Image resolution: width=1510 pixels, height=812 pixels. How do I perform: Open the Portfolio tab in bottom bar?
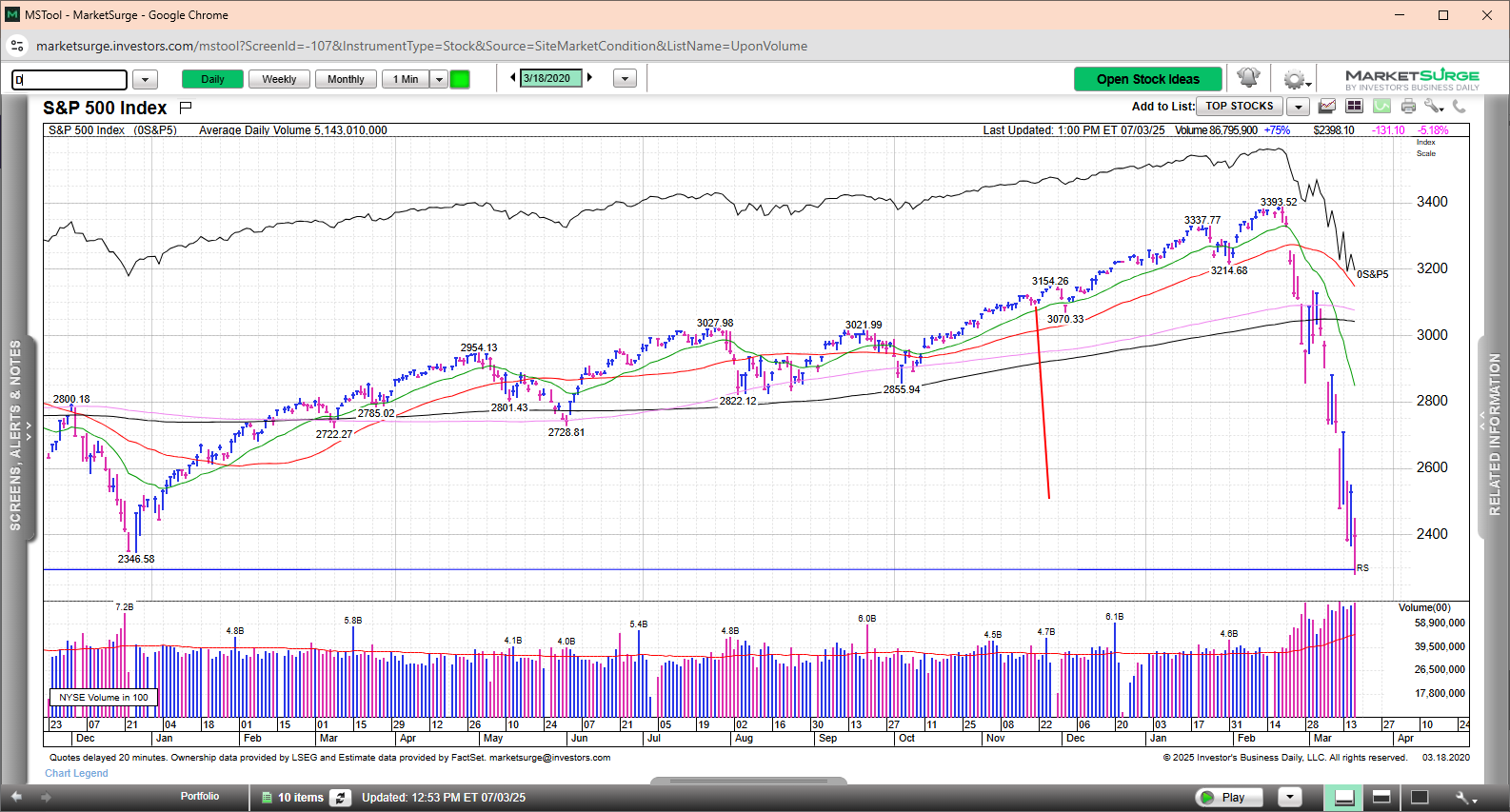click(x=200, y=797)
